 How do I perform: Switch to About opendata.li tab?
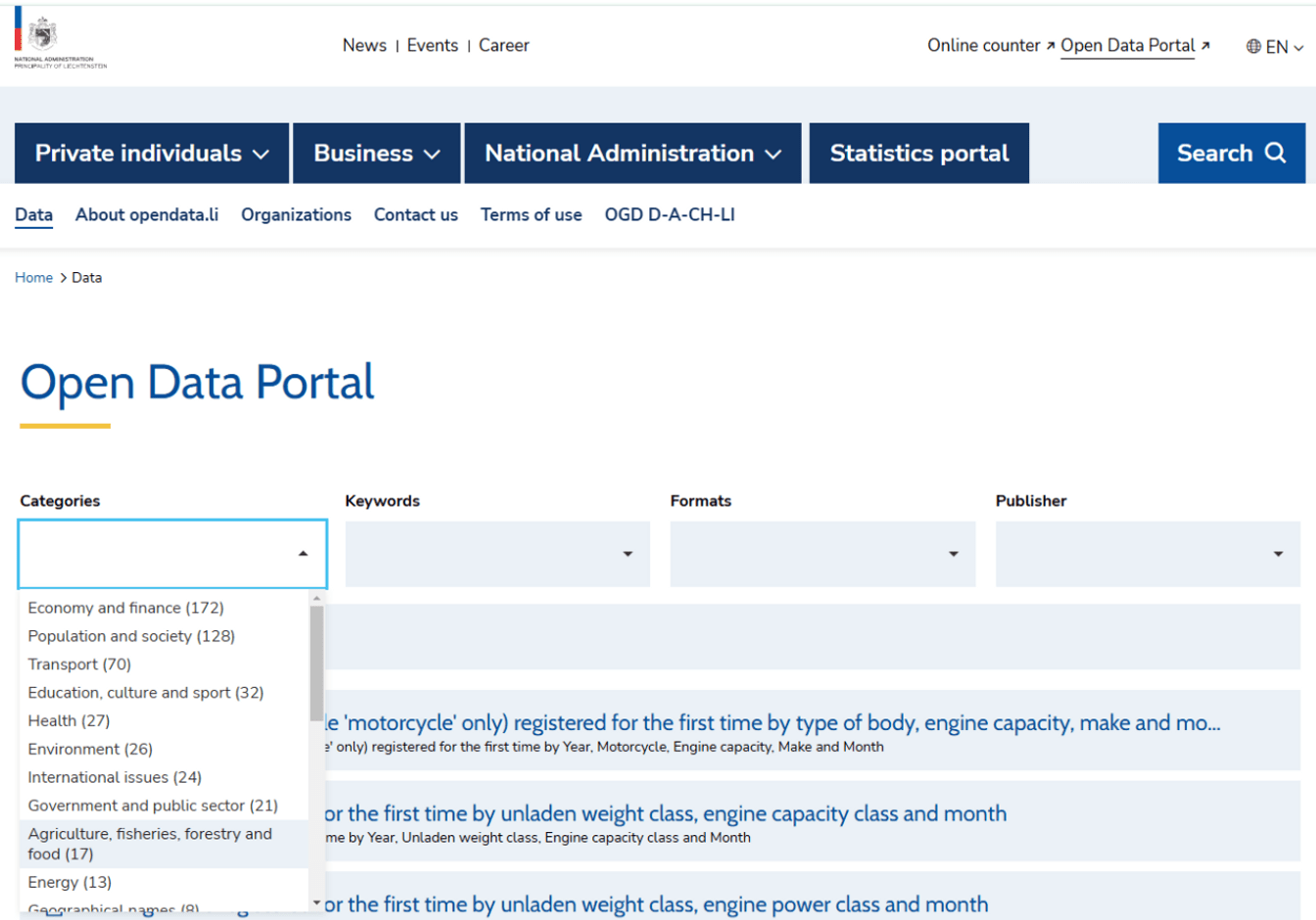point(147,215)
